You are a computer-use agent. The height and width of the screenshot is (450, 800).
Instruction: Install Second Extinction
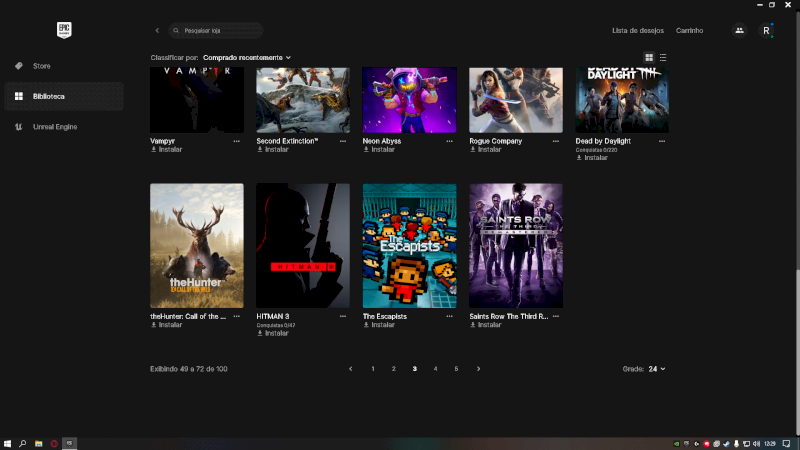[272, 149]
